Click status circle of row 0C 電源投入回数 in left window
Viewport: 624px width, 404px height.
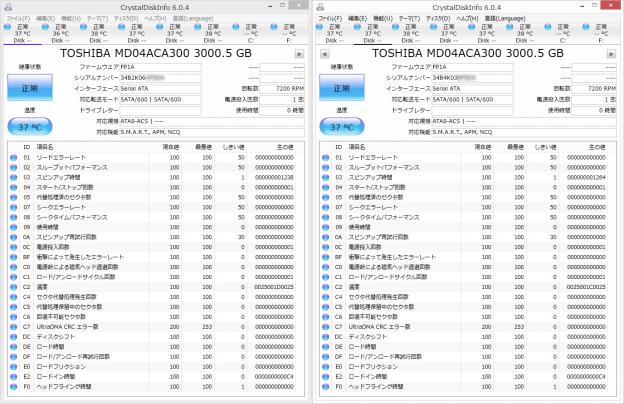[x=14, y=247]
